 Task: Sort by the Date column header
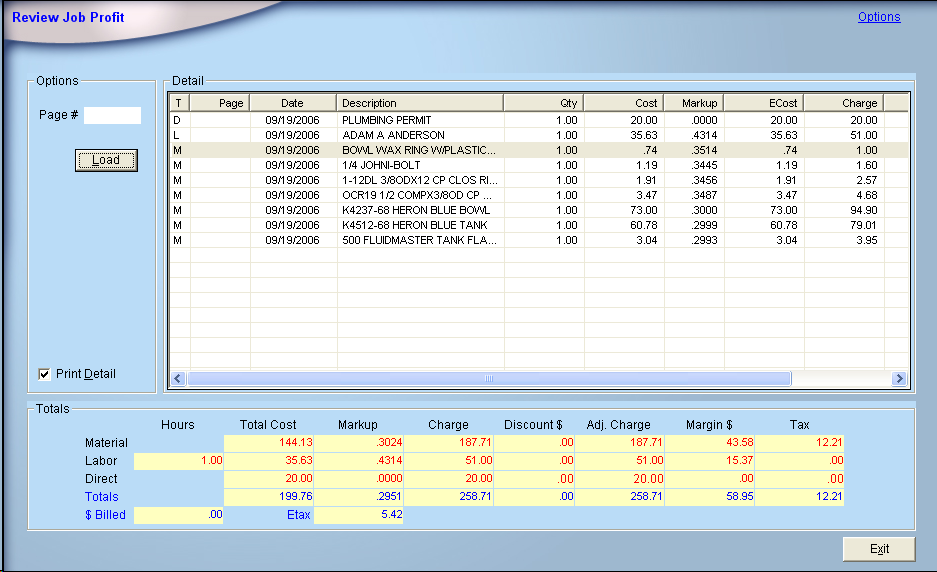click(x=292, y=103)
